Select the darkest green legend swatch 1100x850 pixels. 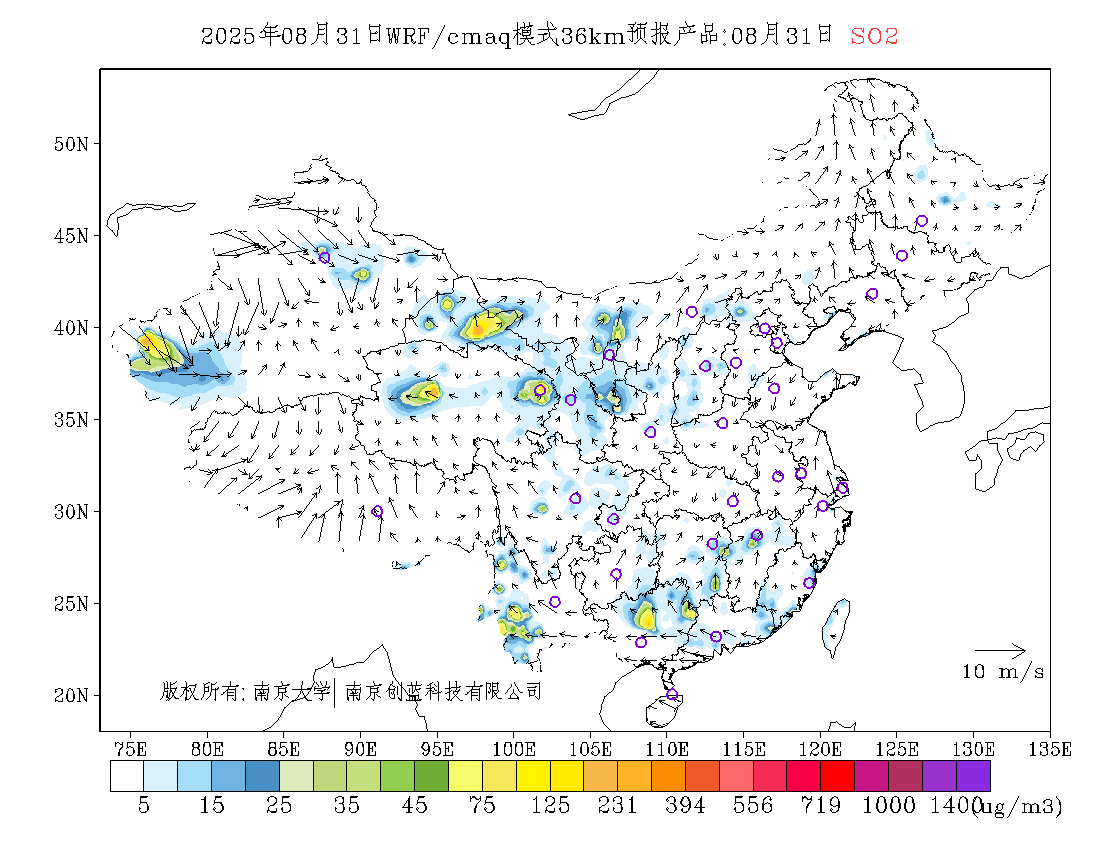pyautogui.click(x=431, y=776)
